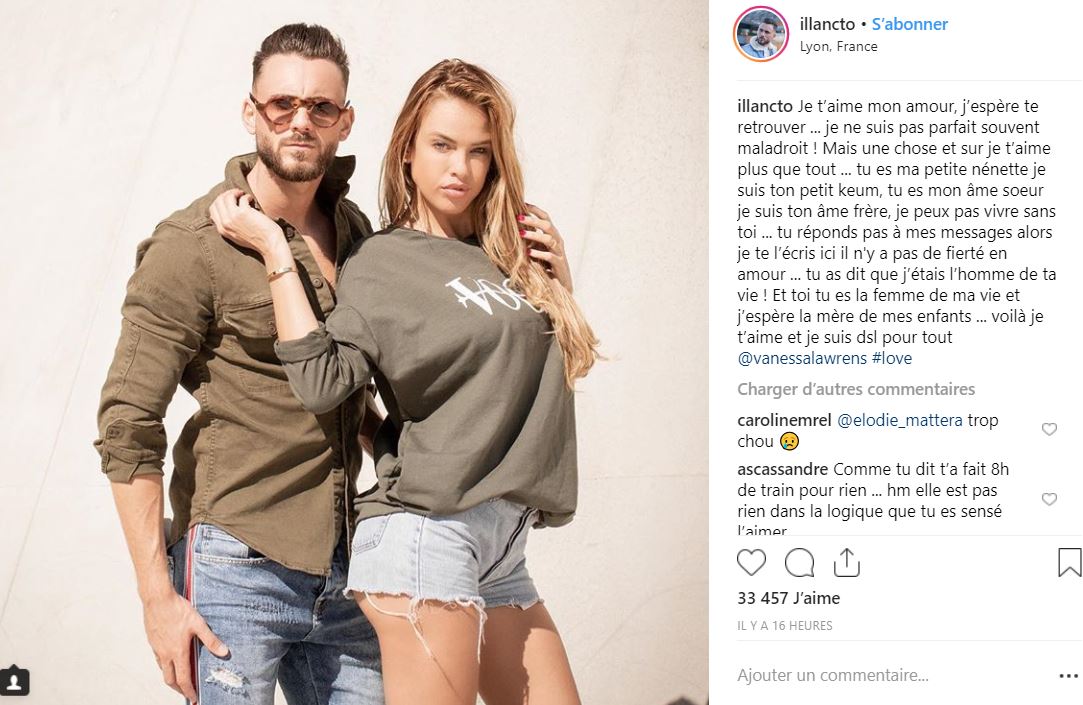Open illancto profile picture avatar
Viewport: 1083px width, 705px height.
760,35
